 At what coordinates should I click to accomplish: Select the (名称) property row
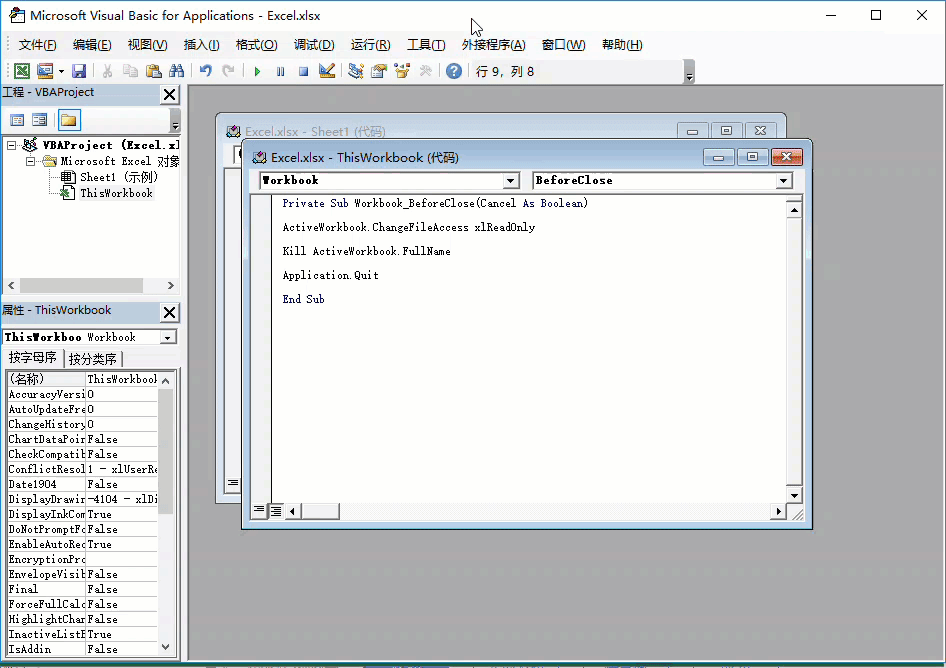click(x=82, y=379)
